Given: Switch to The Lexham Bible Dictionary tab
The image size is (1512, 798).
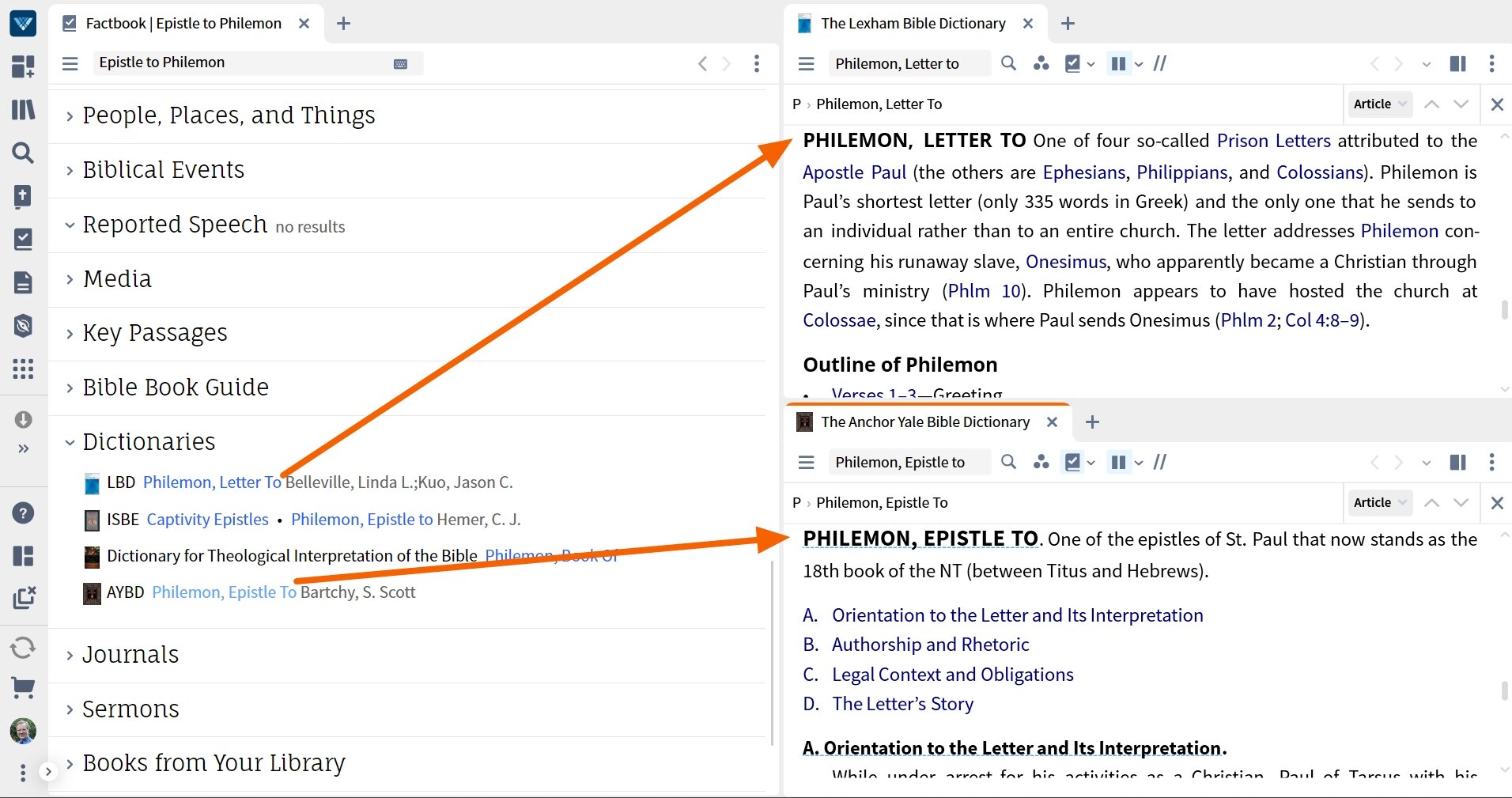Looking at the screenshot, I should (x=913, y=24).
